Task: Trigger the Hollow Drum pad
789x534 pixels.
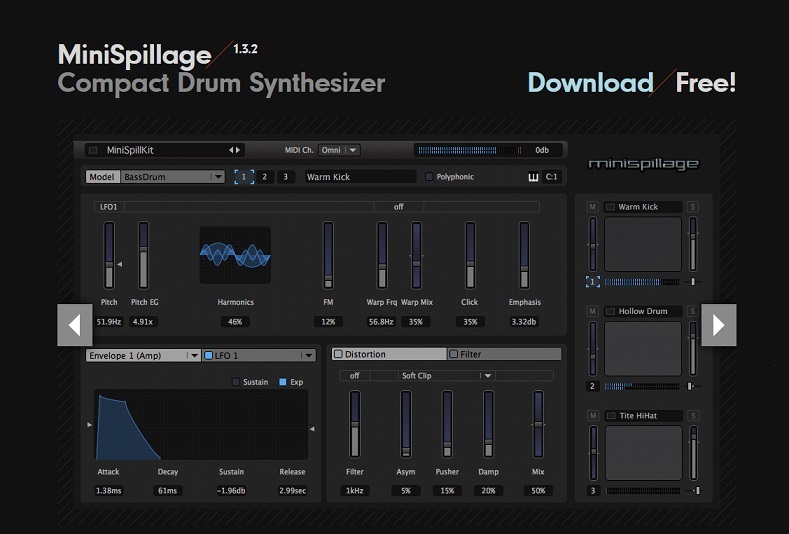Action: (x=643, y=349)
